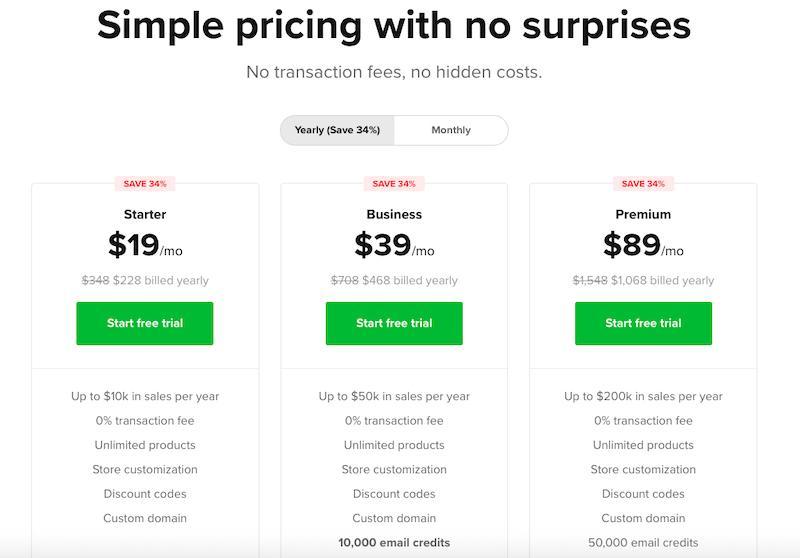Image resolution: width=800 pixels, height=558 pixels.
Task: Start free trial for Business plan
Action: pyautogui.click(x=394, y=323)
